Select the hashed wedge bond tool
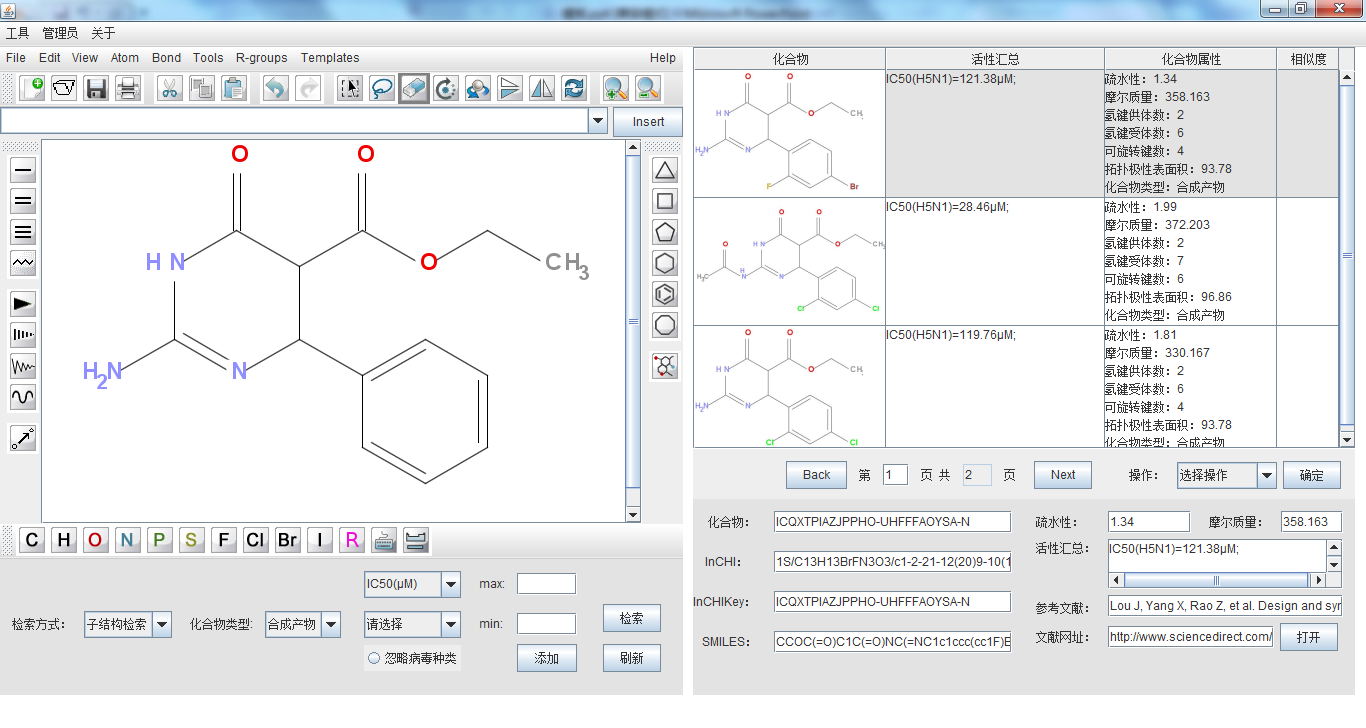The height and width of the screenshot is (728, 1366). 23,334
